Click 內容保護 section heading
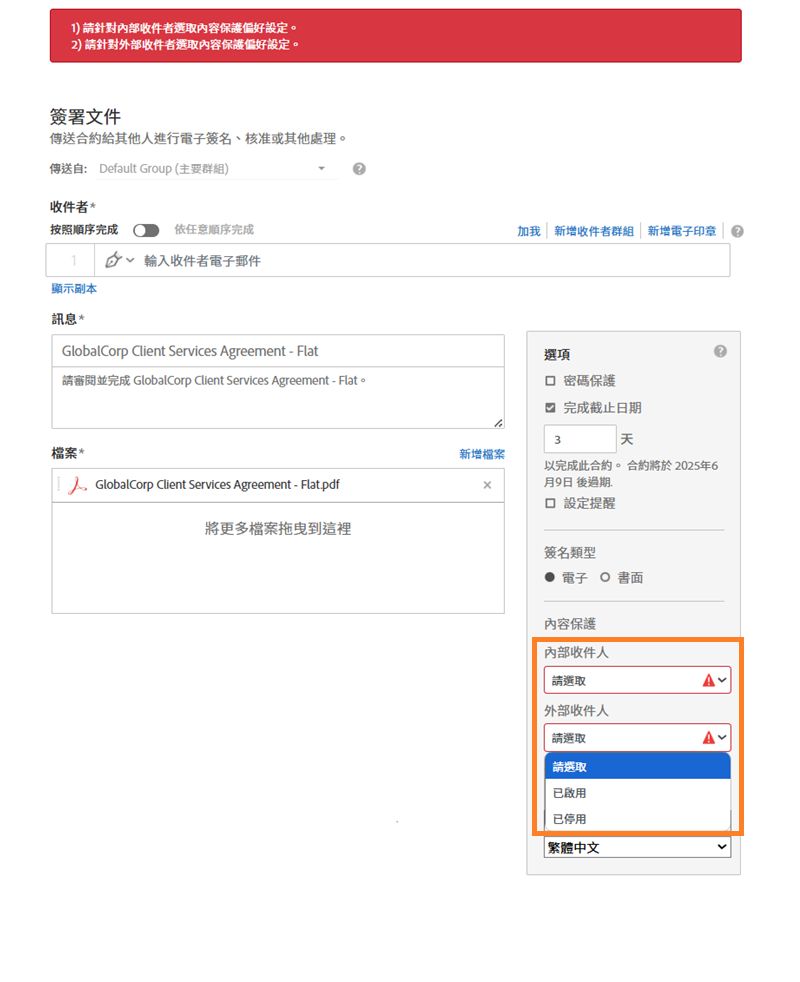The height and width of the screenshot is (982, 800). pyautogui.click(x=569, y=624)
